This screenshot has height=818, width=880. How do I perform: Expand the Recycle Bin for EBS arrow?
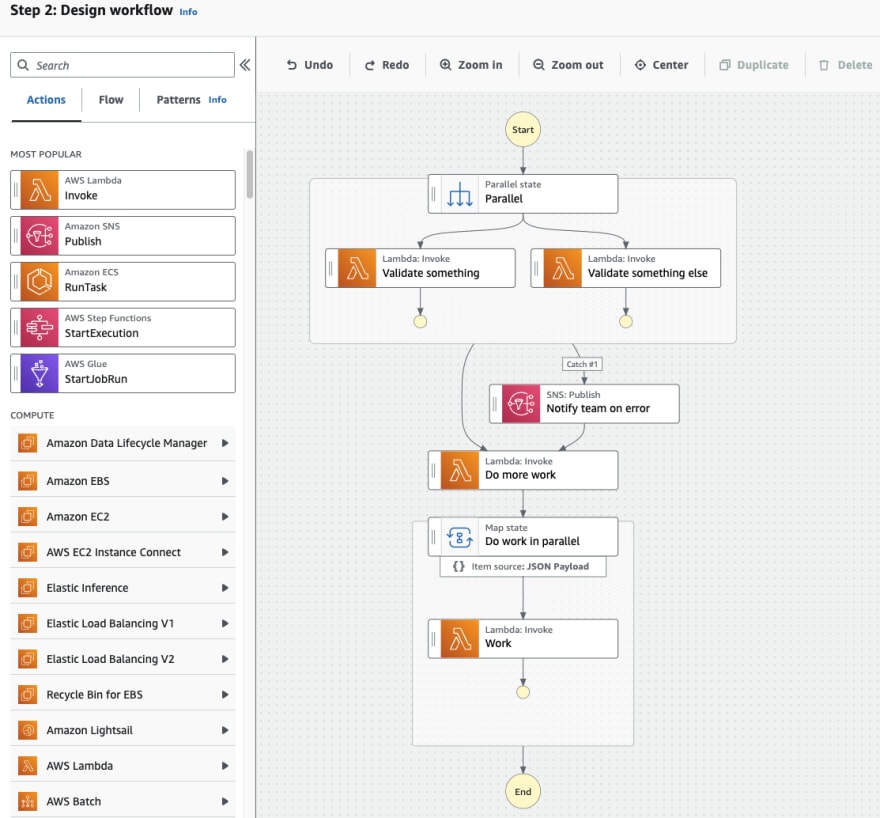[x=225, y=695]
